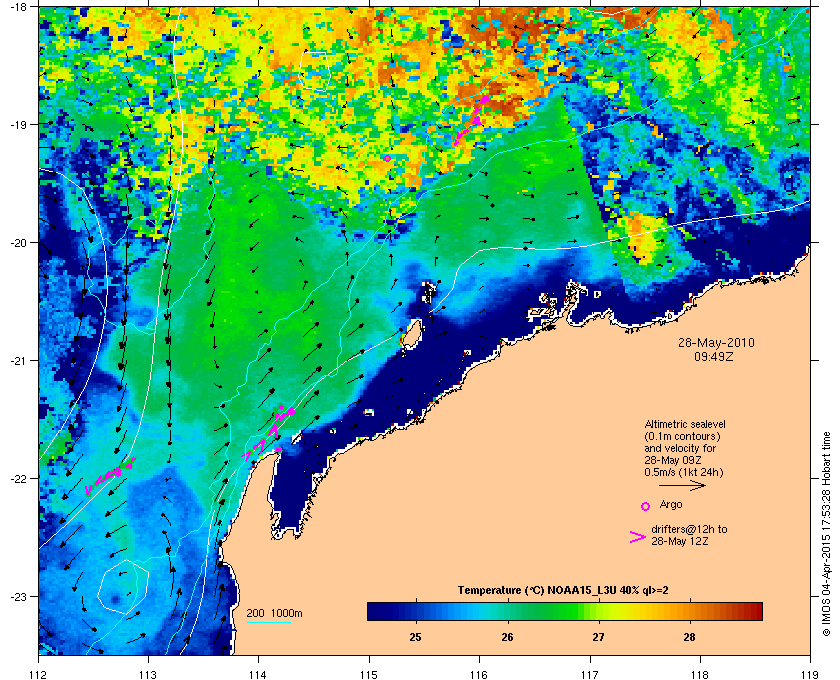Click the latitude axis label -23
The image size is (840, 680).
[19, 596]
